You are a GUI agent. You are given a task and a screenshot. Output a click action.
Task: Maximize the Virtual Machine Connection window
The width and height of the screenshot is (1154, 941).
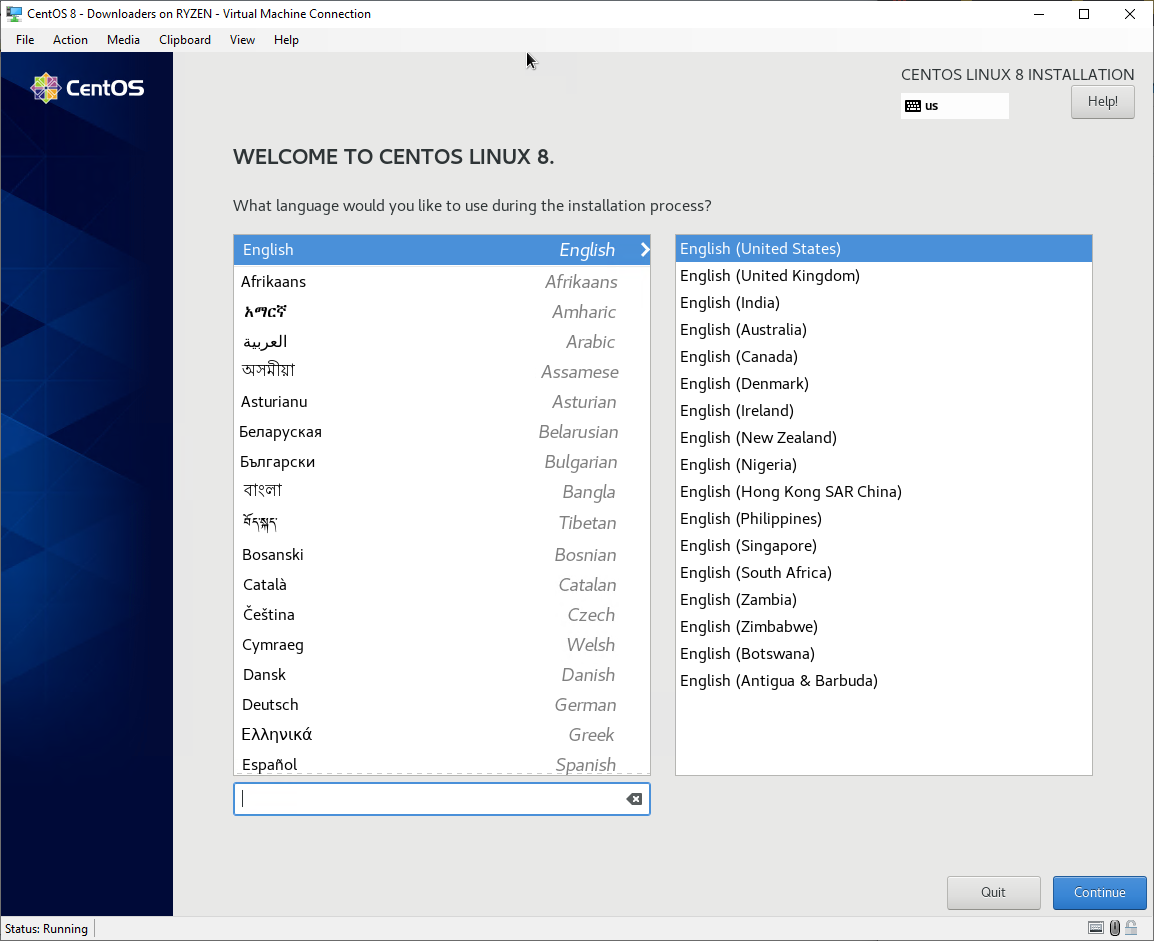pos(1084,14)
